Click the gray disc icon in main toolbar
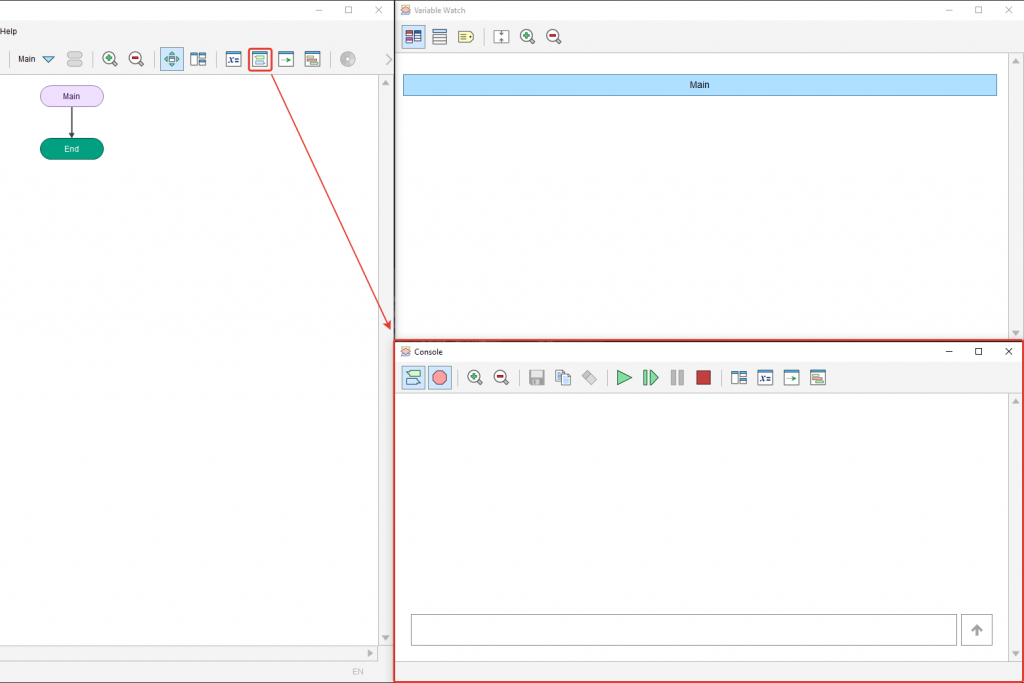The width and height of the screenshot is (1024, 683). [347, 59]
